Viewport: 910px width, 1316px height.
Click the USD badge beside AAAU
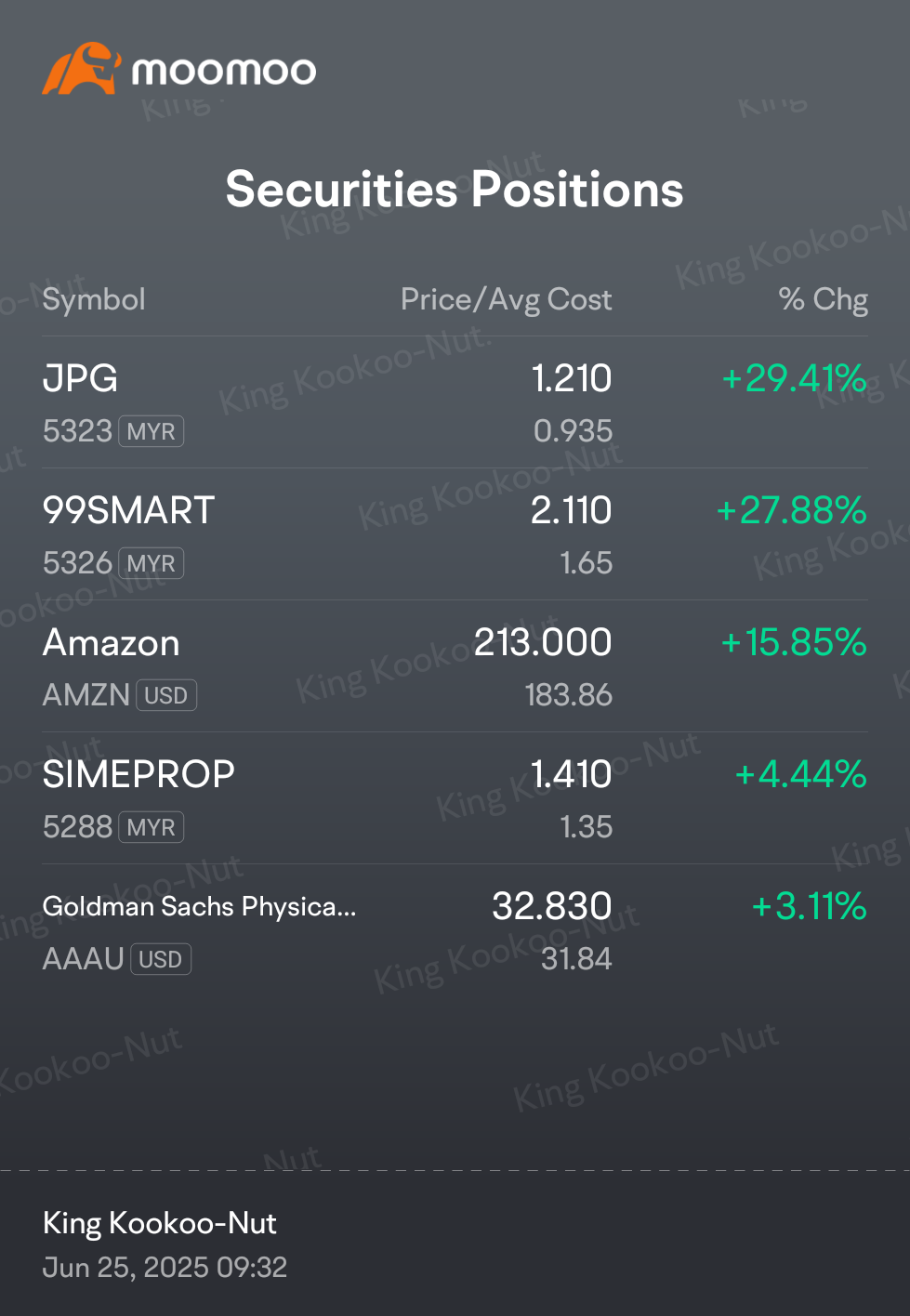(161, 959)
